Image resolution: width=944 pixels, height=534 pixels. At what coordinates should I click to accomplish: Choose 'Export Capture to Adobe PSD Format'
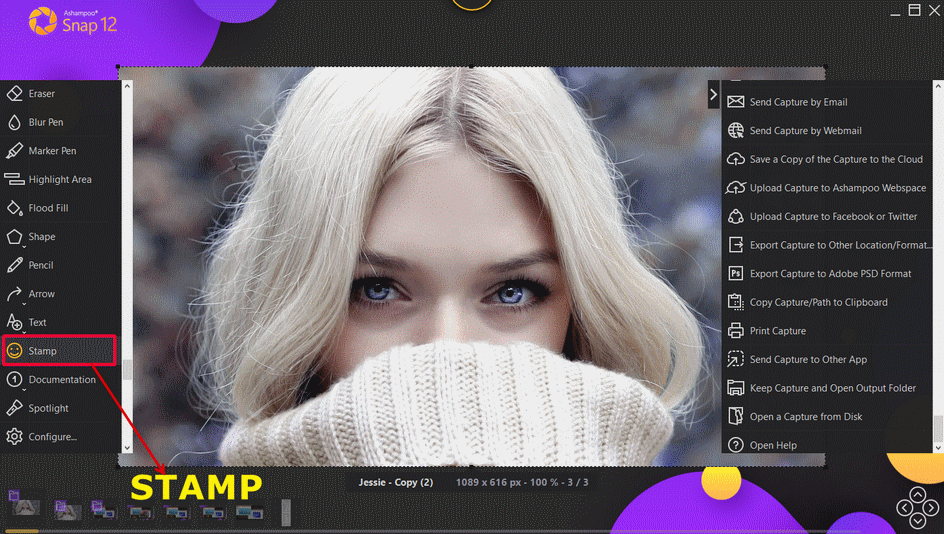point(830,274)
